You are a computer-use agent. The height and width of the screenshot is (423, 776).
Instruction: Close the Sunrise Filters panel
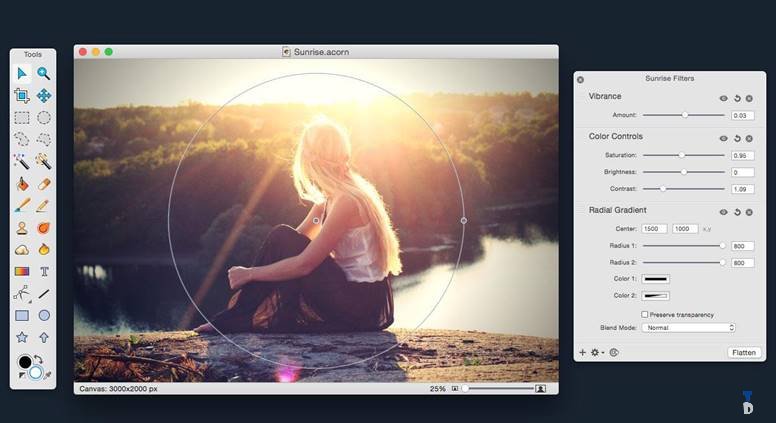pos(581,79)
